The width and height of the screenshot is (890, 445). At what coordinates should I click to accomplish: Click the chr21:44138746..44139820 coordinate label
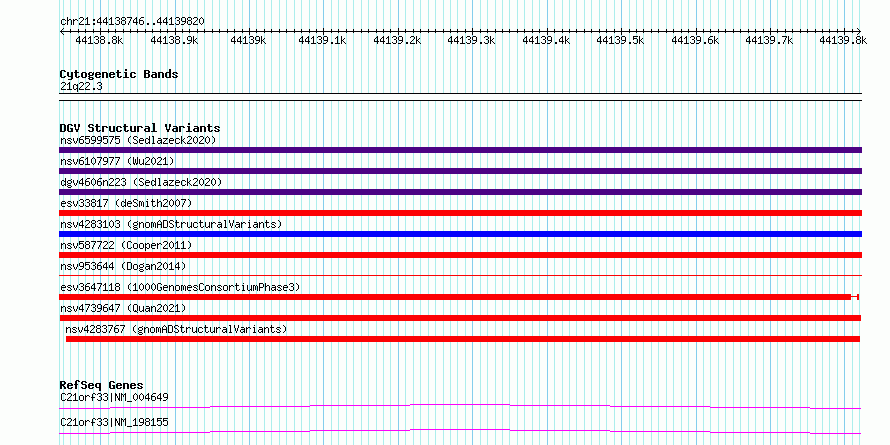[x=132, y=21]
